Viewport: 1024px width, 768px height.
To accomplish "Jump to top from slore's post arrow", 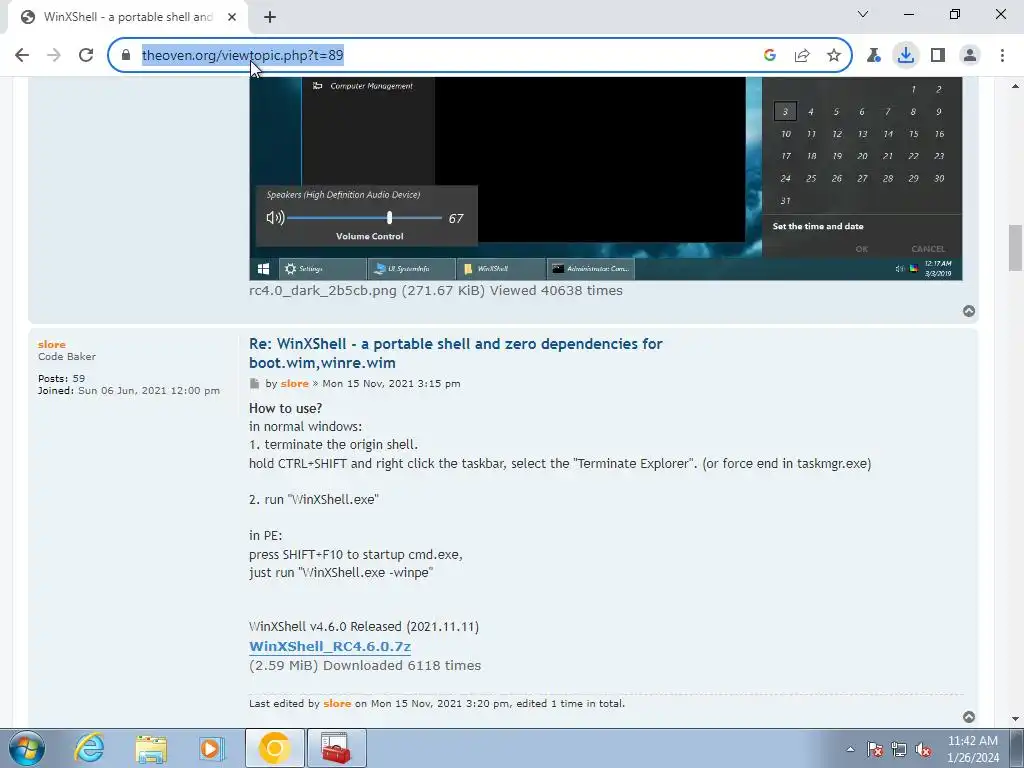I will pos(969,717).
